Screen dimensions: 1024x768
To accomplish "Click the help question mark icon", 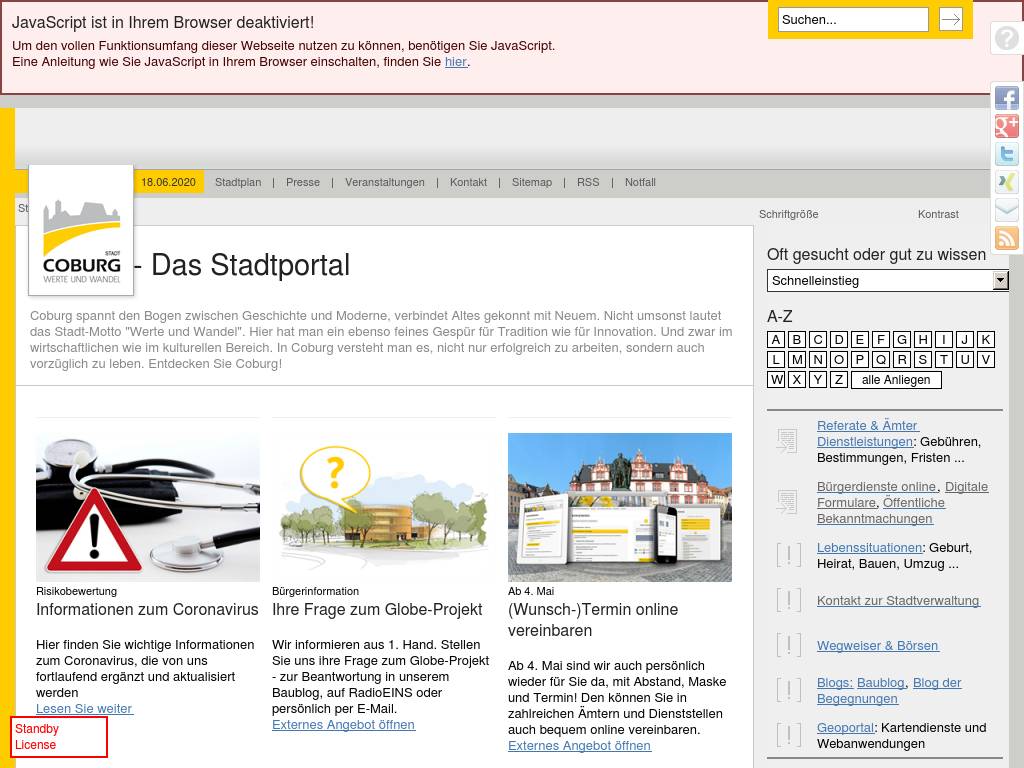I will click(x=1006, y=38).
